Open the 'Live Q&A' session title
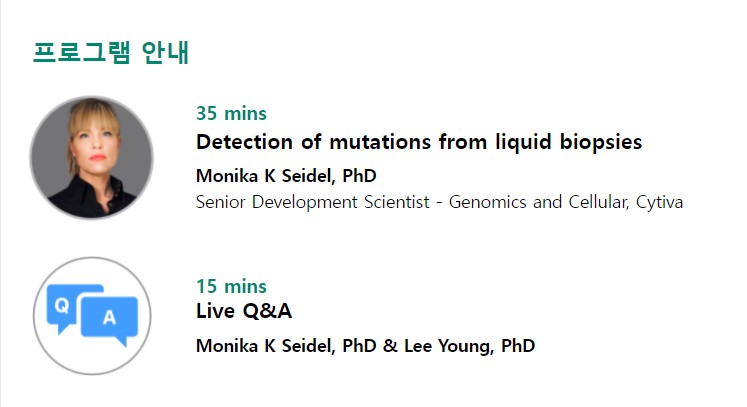Screen dimensions: 747x407 [x=243, y=311]
